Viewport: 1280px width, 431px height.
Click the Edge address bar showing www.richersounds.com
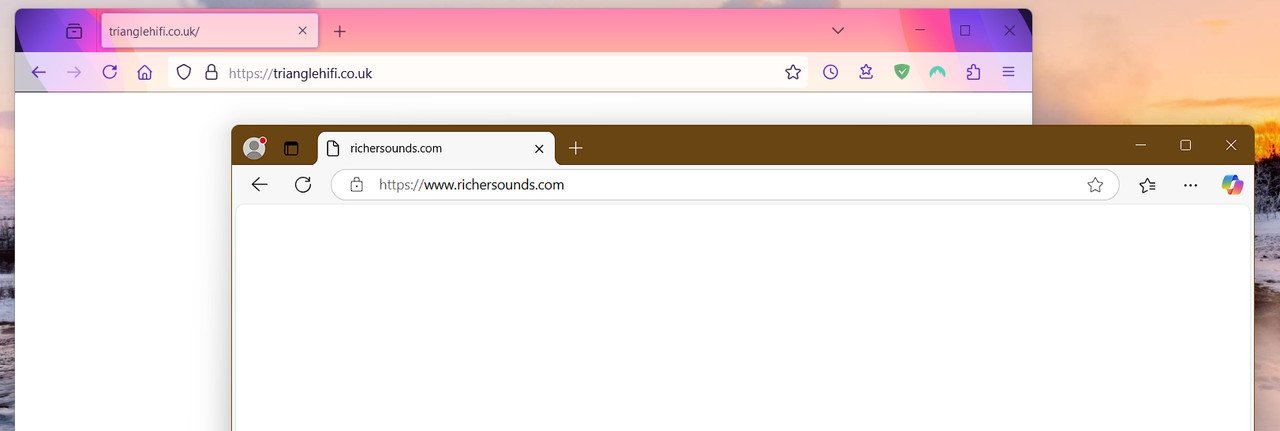[x=725, y=184]
